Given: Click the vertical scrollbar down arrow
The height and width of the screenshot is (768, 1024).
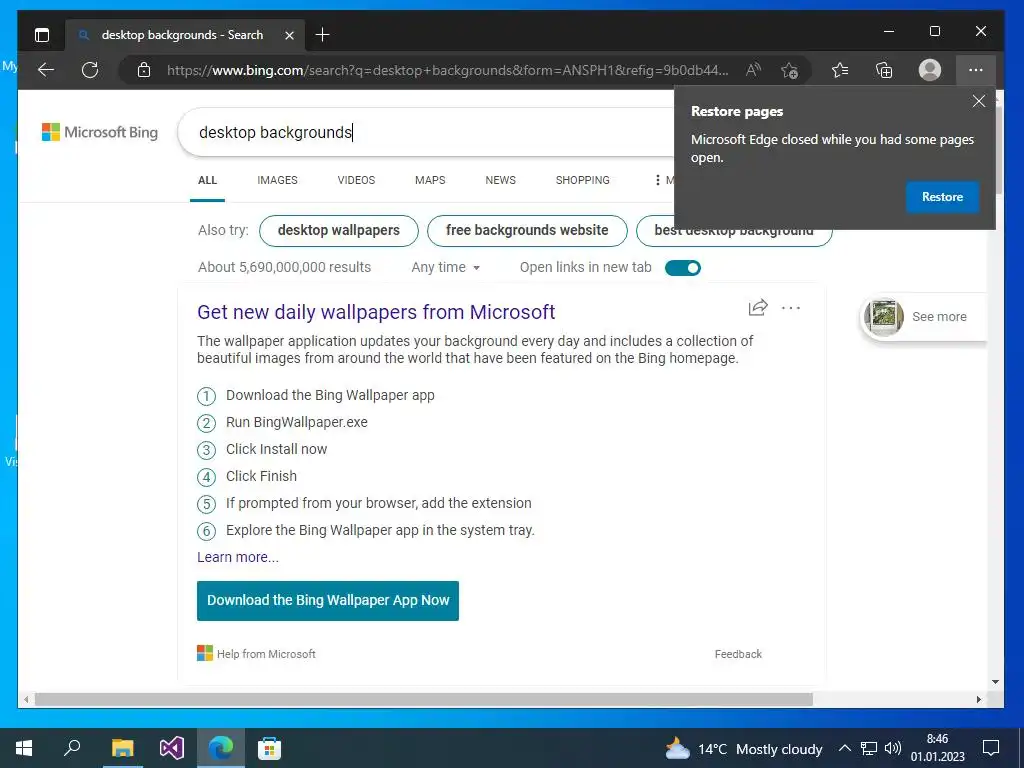Looking at the screenshot, I should [x=995, y=682].
